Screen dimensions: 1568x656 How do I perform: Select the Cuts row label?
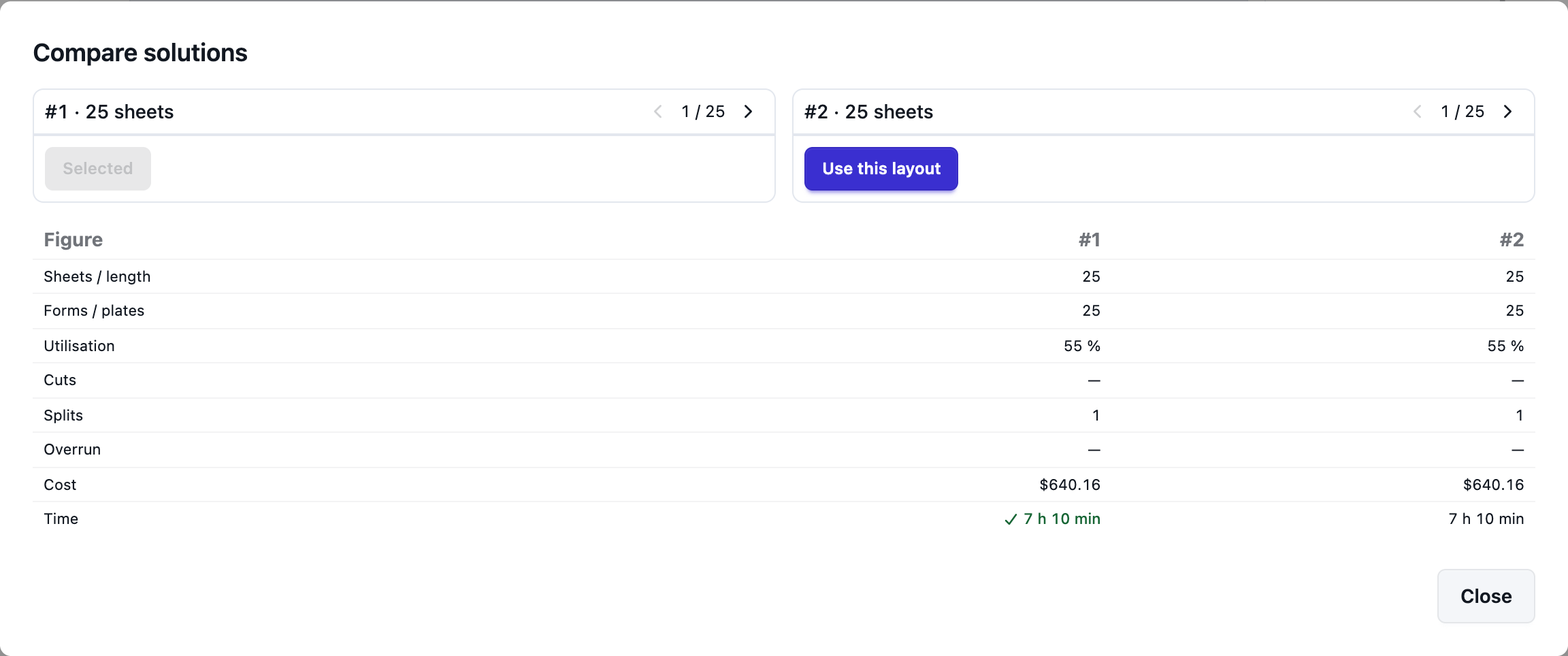click(x=60, y=380)
